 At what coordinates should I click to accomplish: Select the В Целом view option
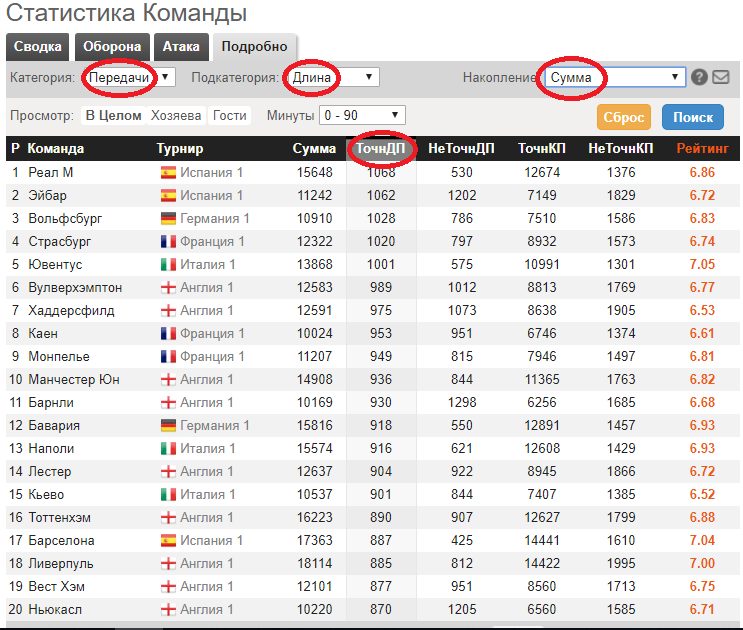(113, 115)
